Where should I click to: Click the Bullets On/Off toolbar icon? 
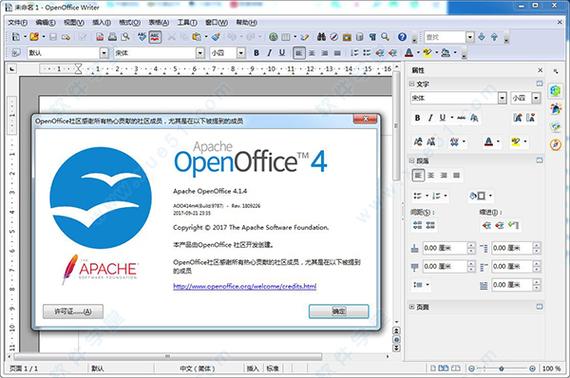(367, 53)
